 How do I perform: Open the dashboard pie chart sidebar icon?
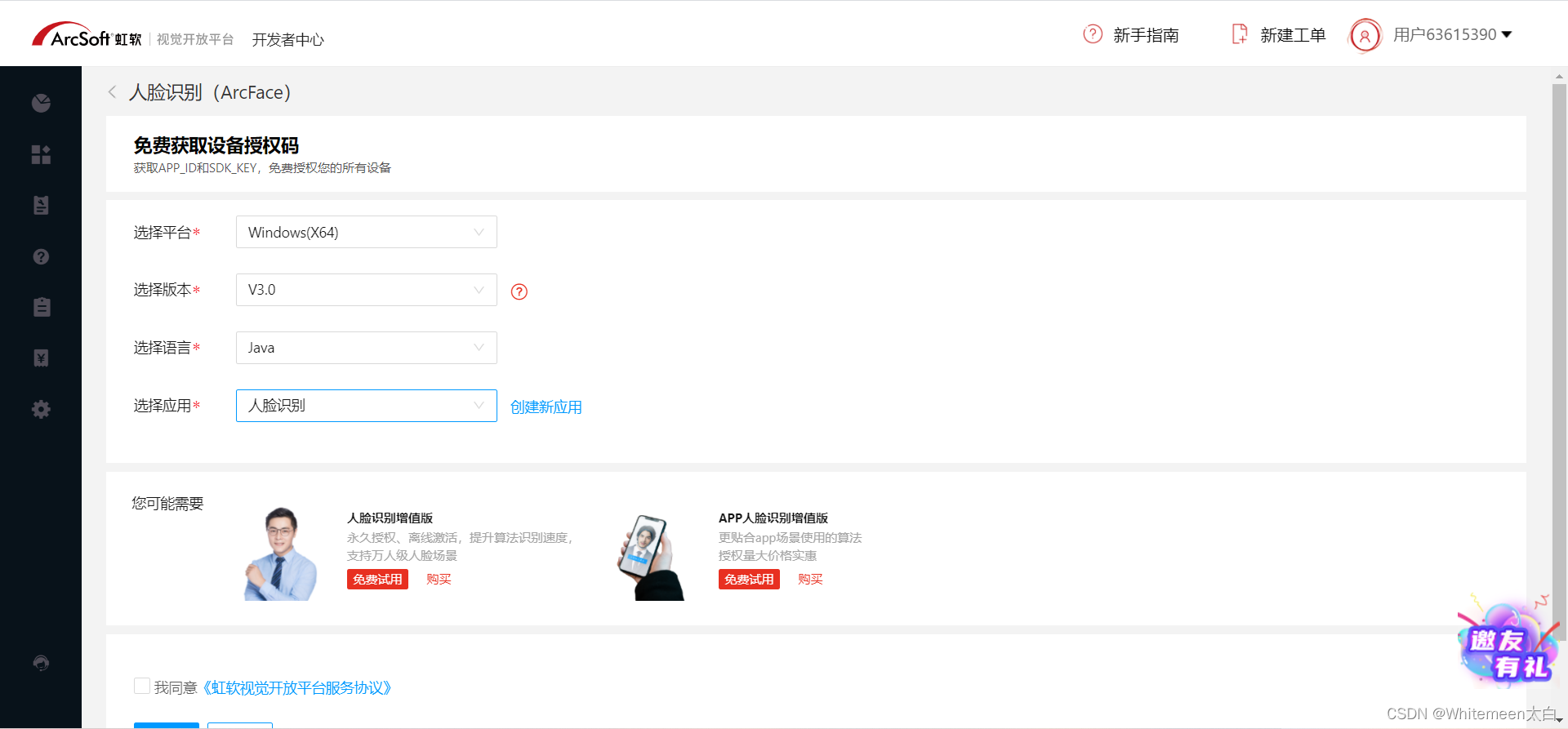(41, 103)
